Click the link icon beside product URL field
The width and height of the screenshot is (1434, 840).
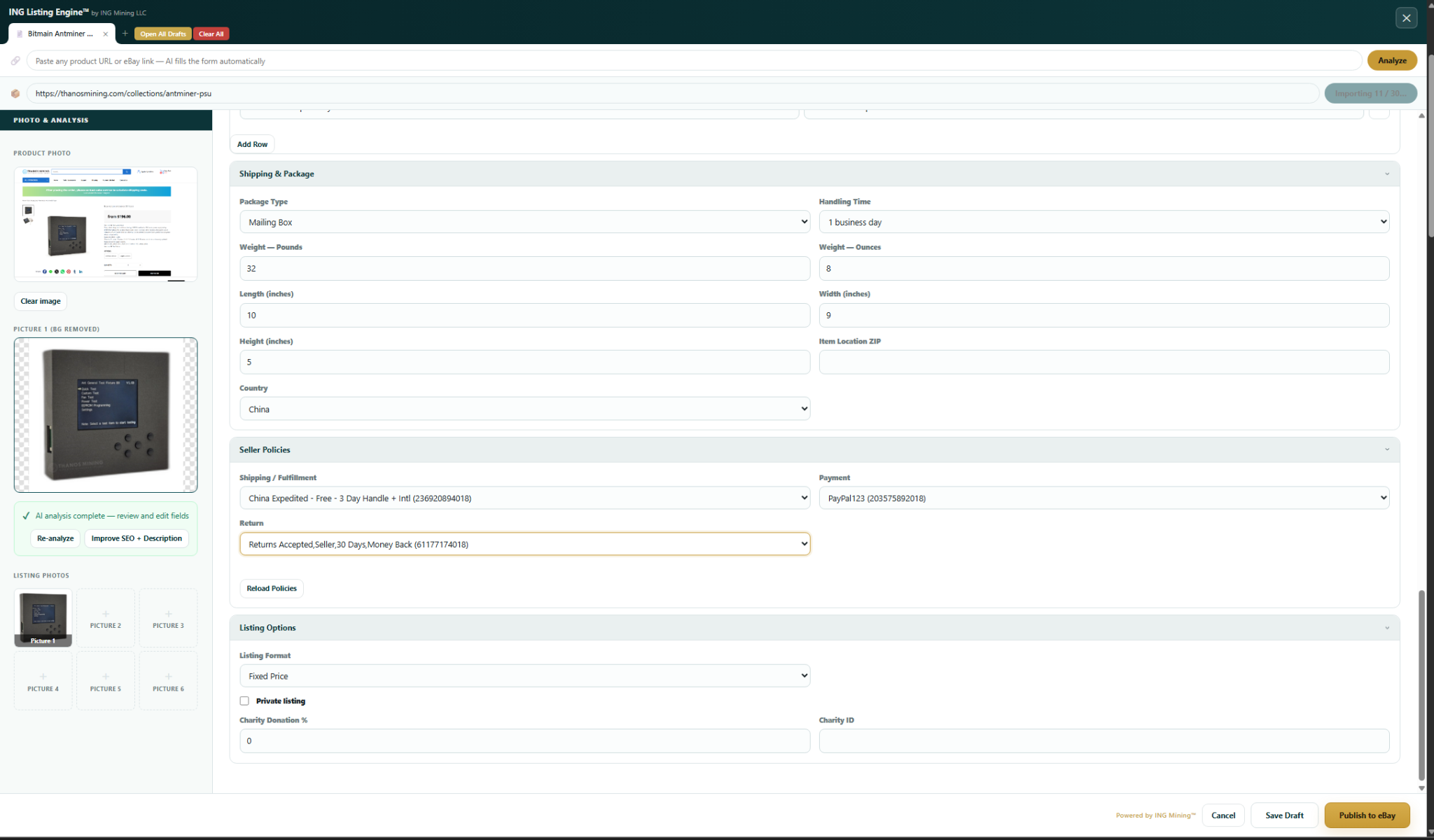(15, 61)
